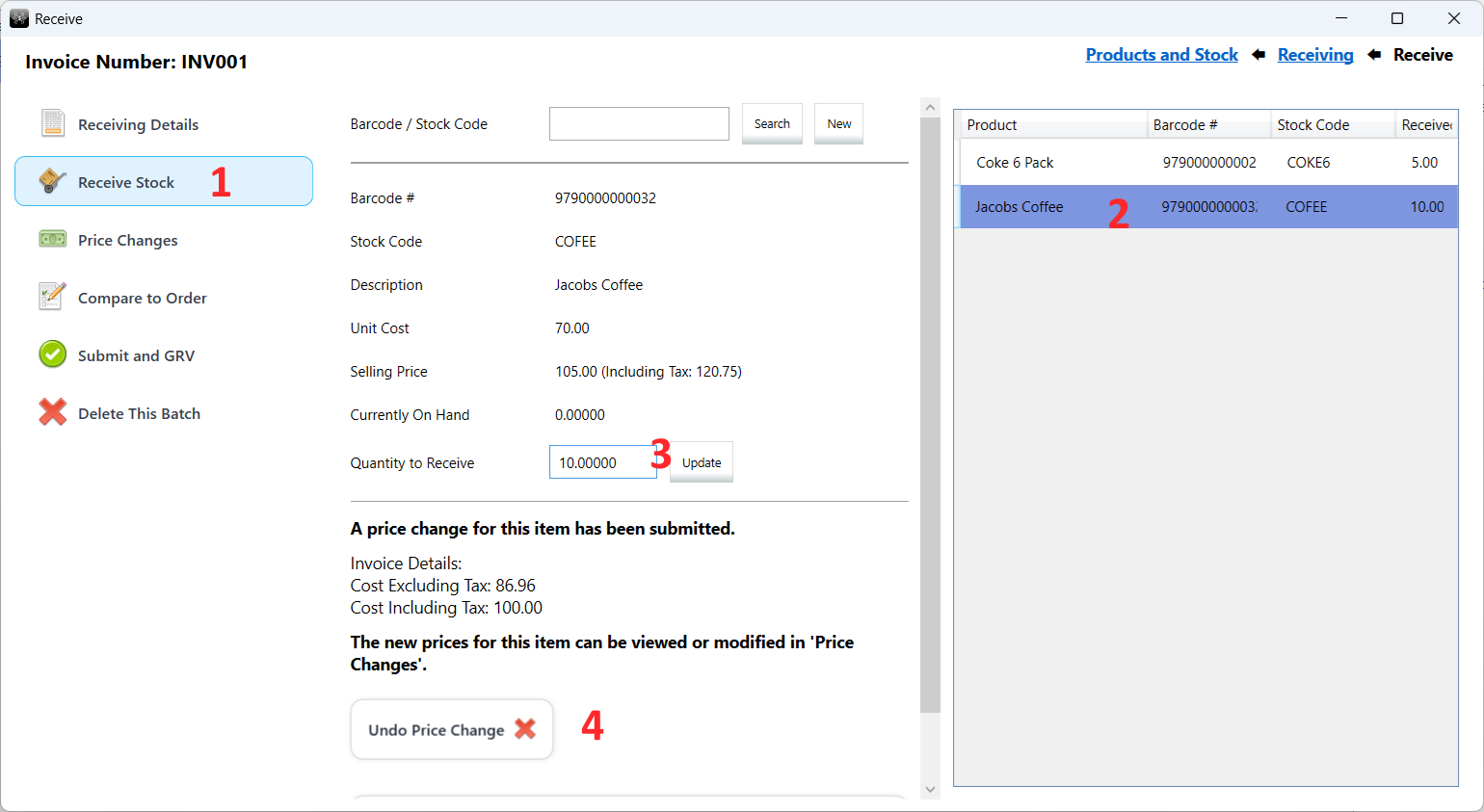Choose Delete This Batch
Viewport: 1484px width, 812px height.
[164, 413]
